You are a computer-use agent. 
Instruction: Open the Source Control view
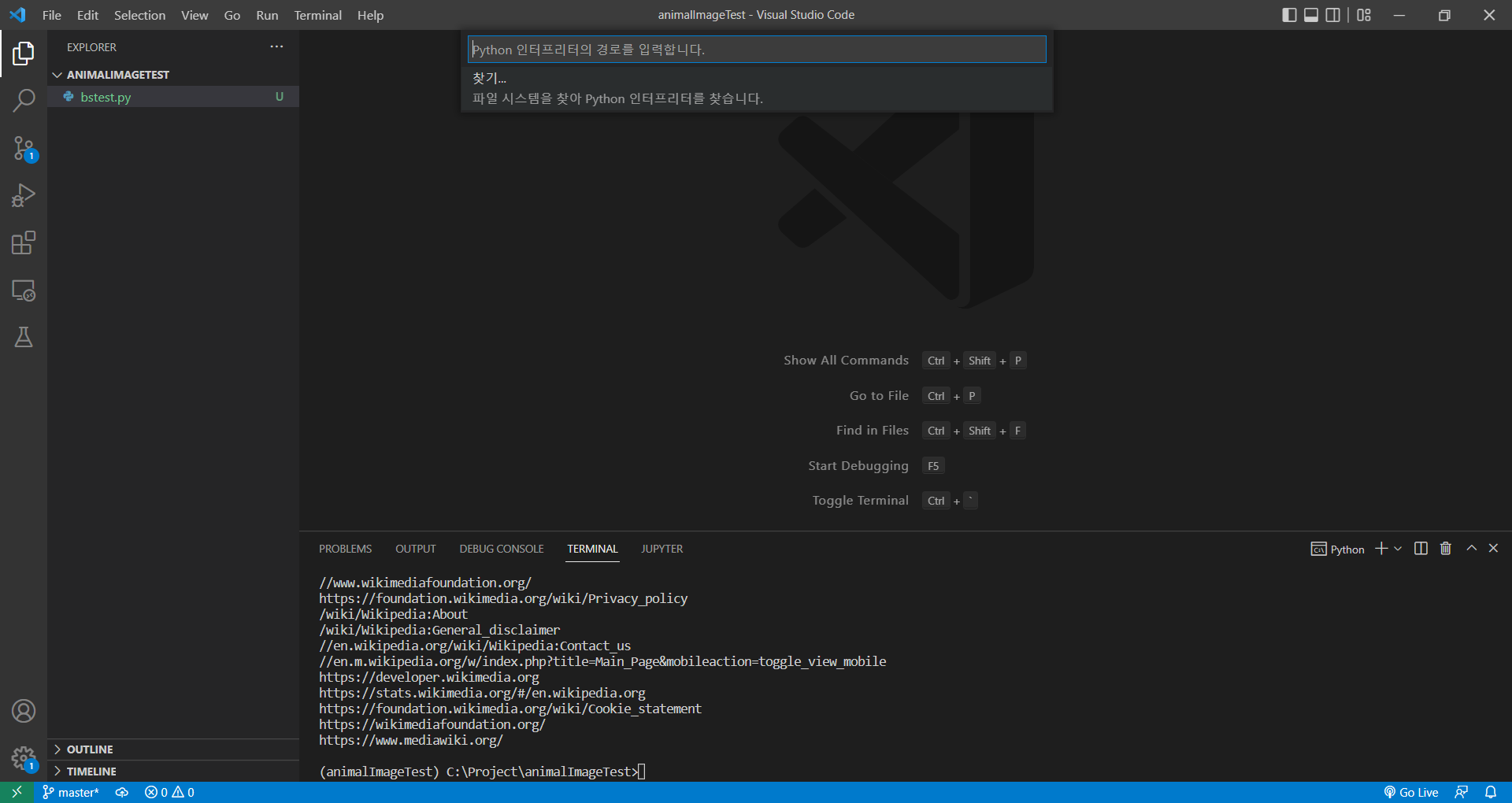pyautogui.click(x=24, y=148)
